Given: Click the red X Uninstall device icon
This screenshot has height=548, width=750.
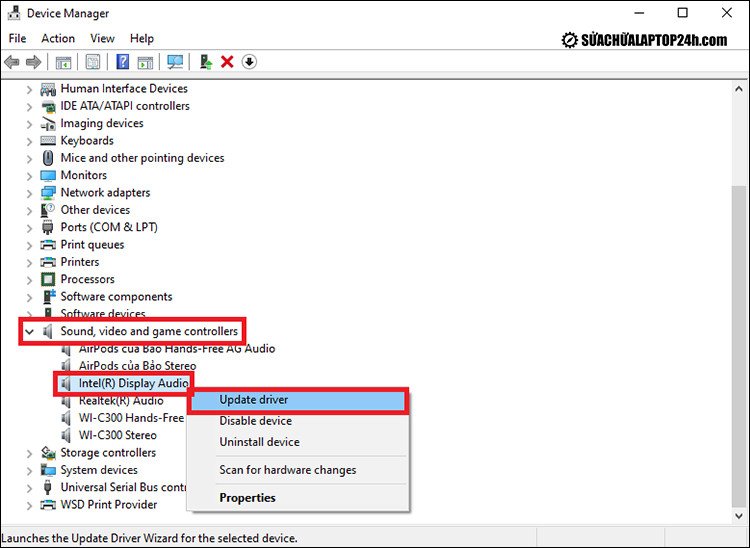Looking at the screenshot, I should click(x=227, y=62).
